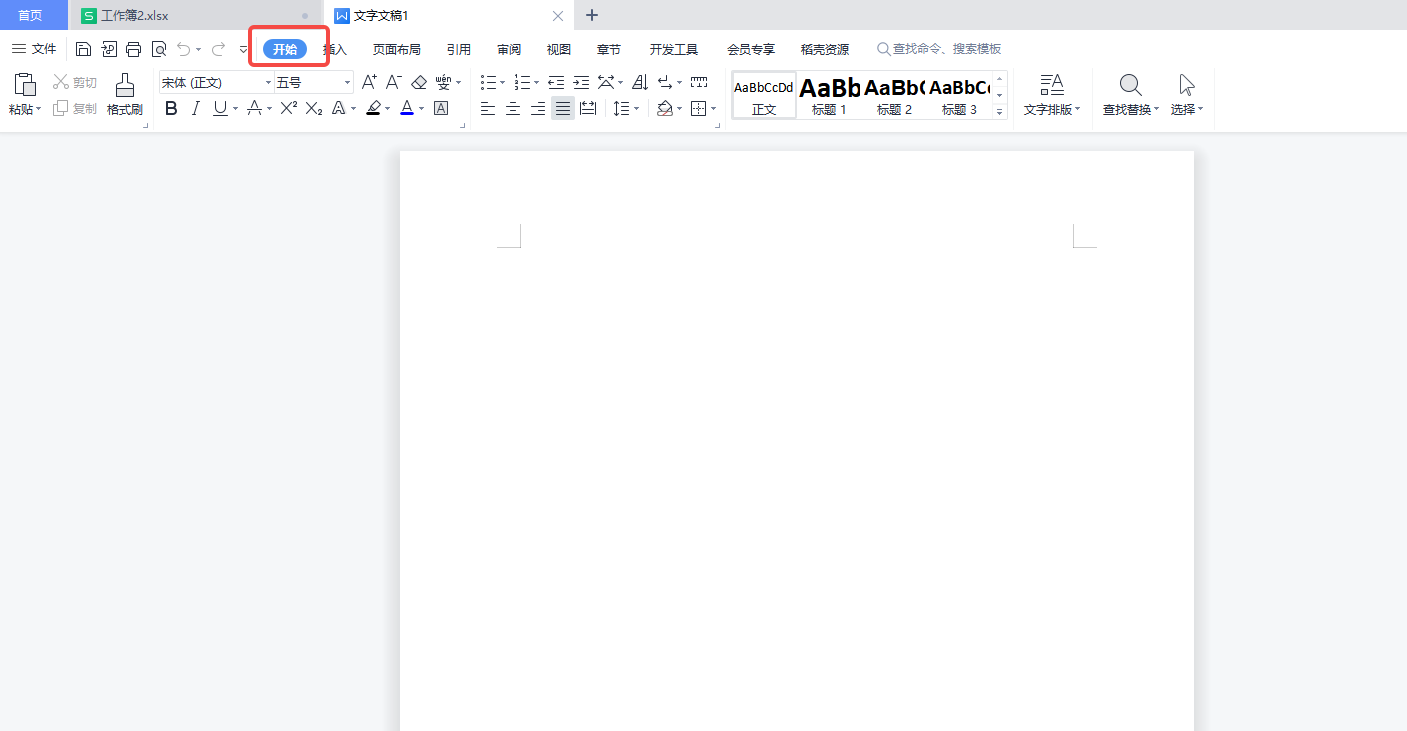Click the Save icon in quick toolbar

[84, 49]
